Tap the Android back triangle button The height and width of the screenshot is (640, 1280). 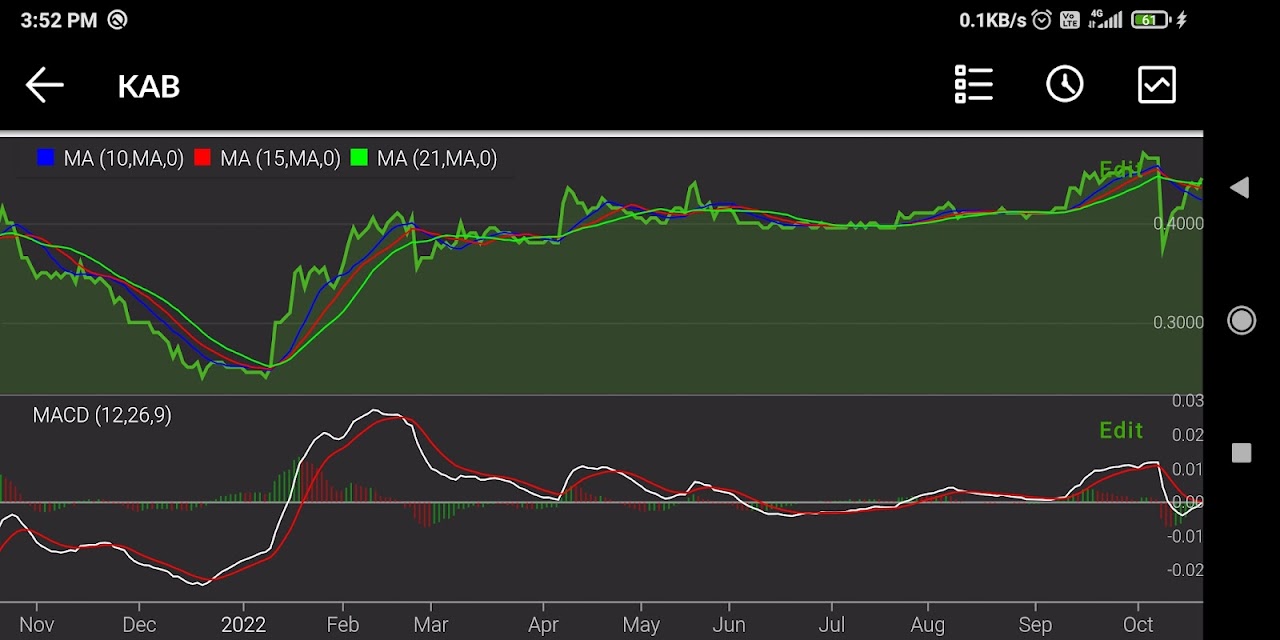point(1240,188)
